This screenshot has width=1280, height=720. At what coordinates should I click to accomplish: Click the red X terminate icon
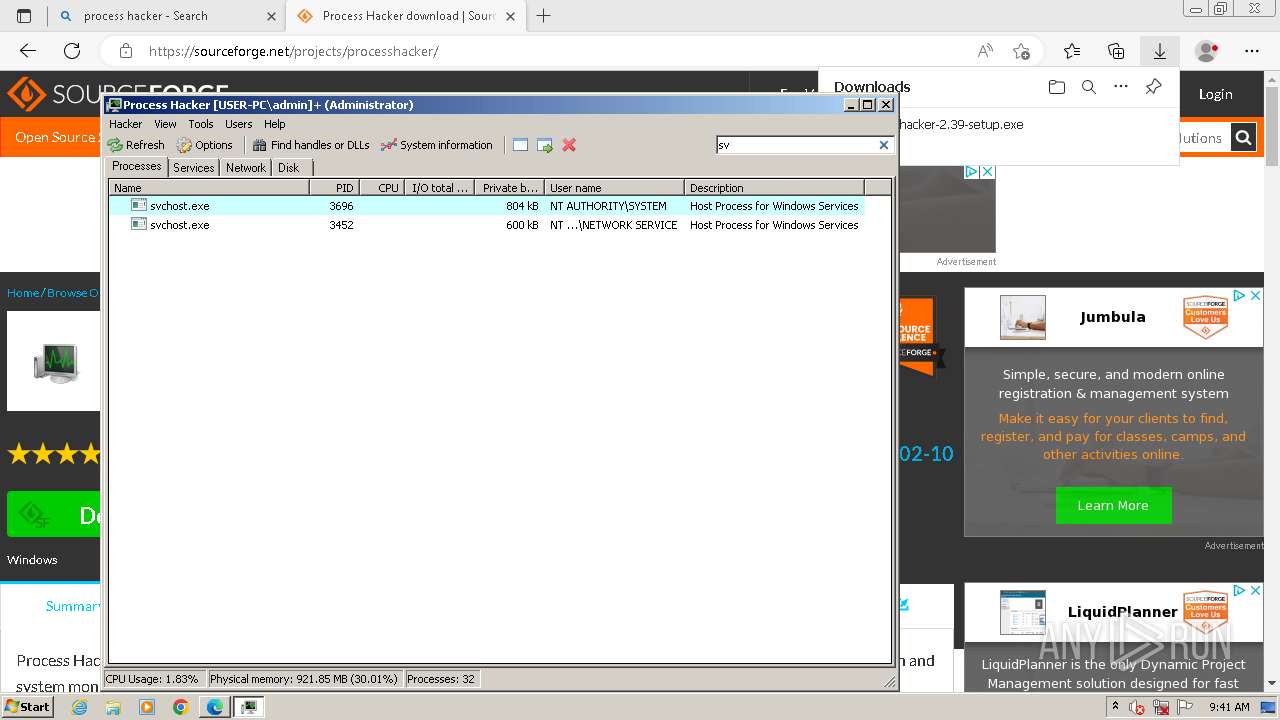point(569,145)
